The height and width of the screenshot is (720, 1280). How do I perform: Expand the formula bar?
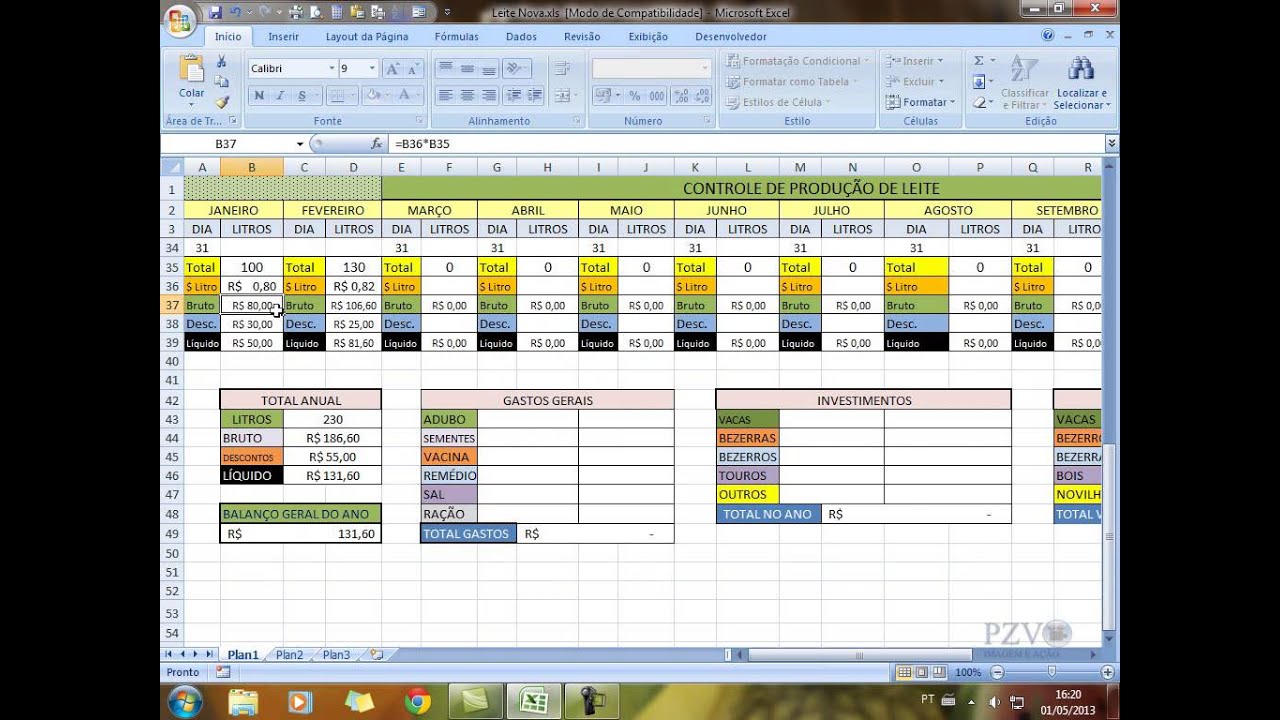tap(1111, 144)
